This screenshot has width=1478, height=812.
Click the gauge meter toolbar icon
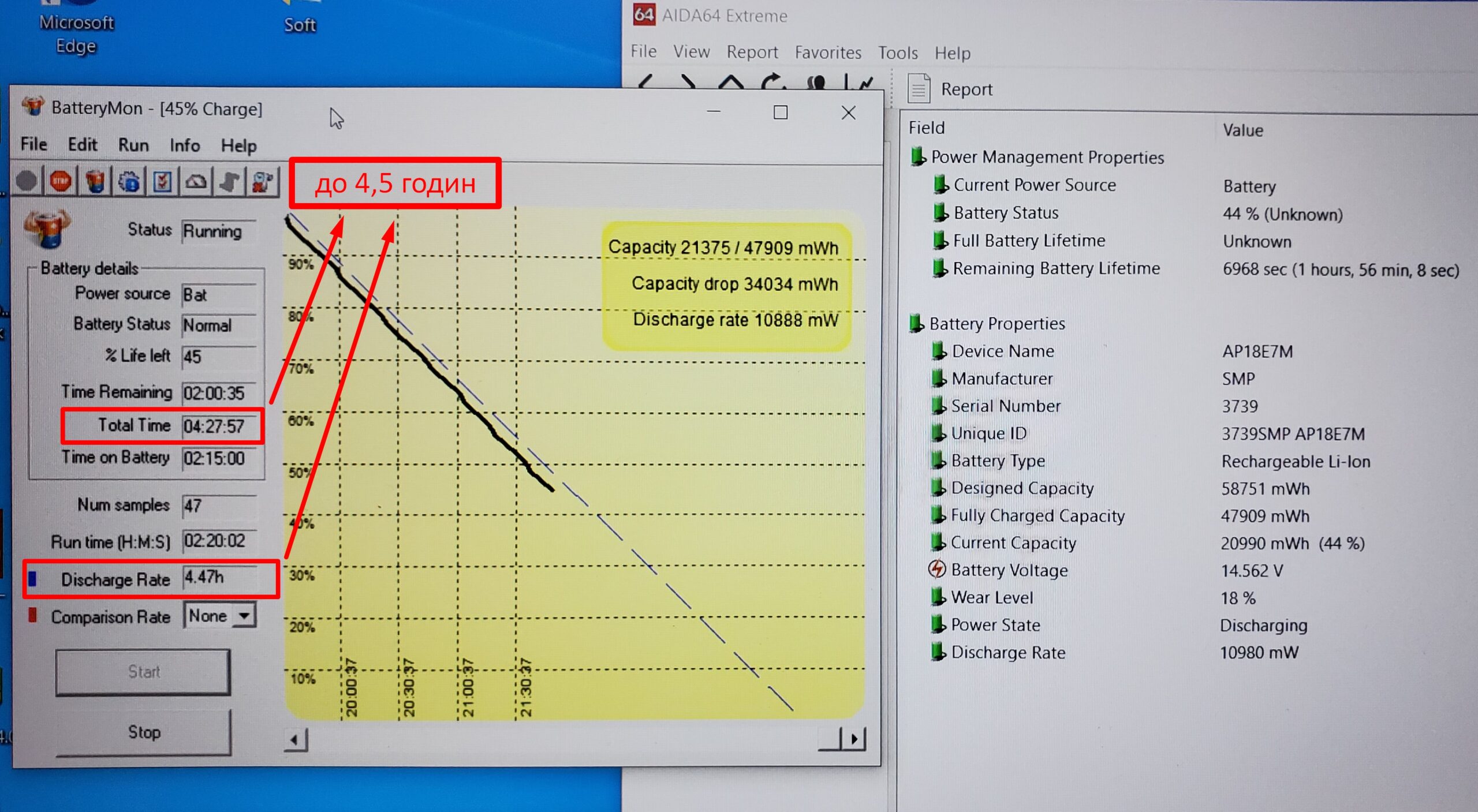coord(196,182)
